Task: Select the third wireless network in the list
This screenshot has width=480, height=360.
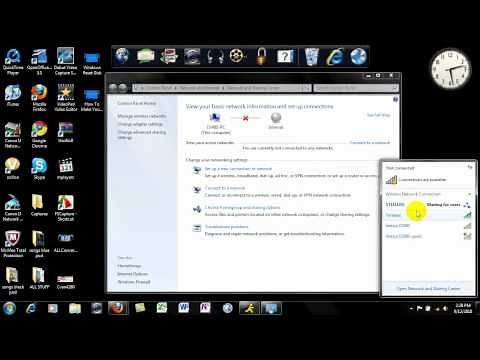Action: pyautogui.click(x=429, y=226)
